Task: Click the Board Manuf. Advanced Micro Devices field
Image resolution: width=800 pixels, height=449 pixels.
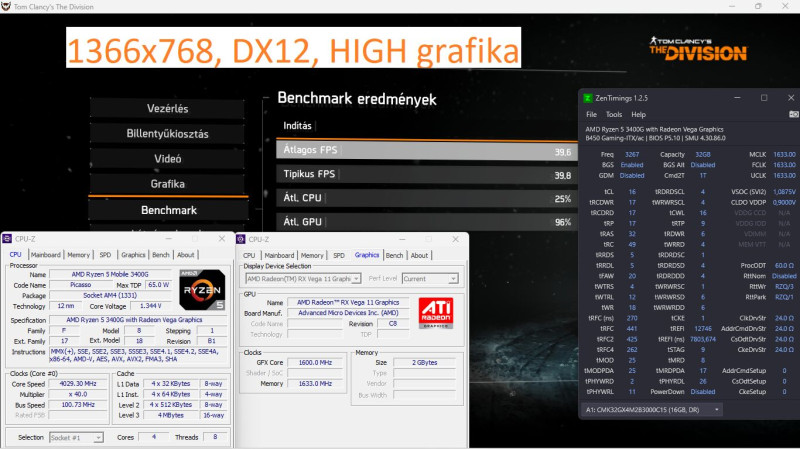Action: [348, 313]
